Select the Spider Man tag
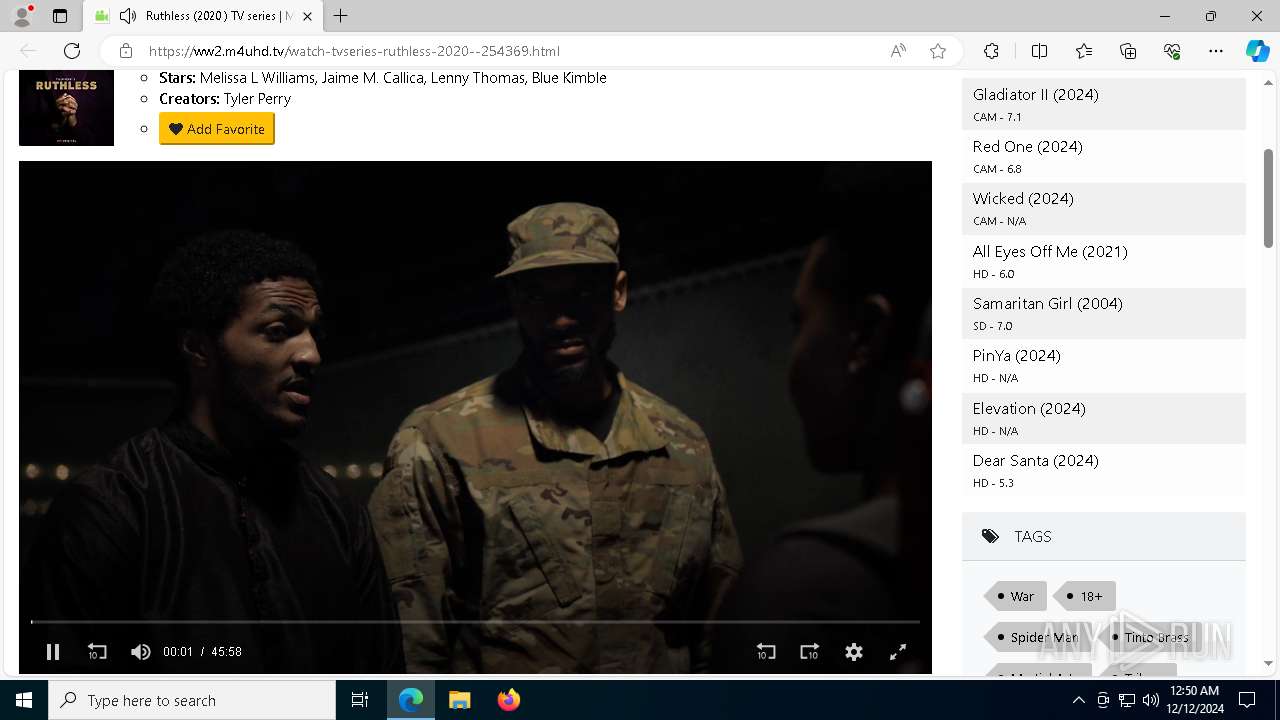This screenshot has width=1280, height=720. pyautogui.click(x=1038, y=637)
